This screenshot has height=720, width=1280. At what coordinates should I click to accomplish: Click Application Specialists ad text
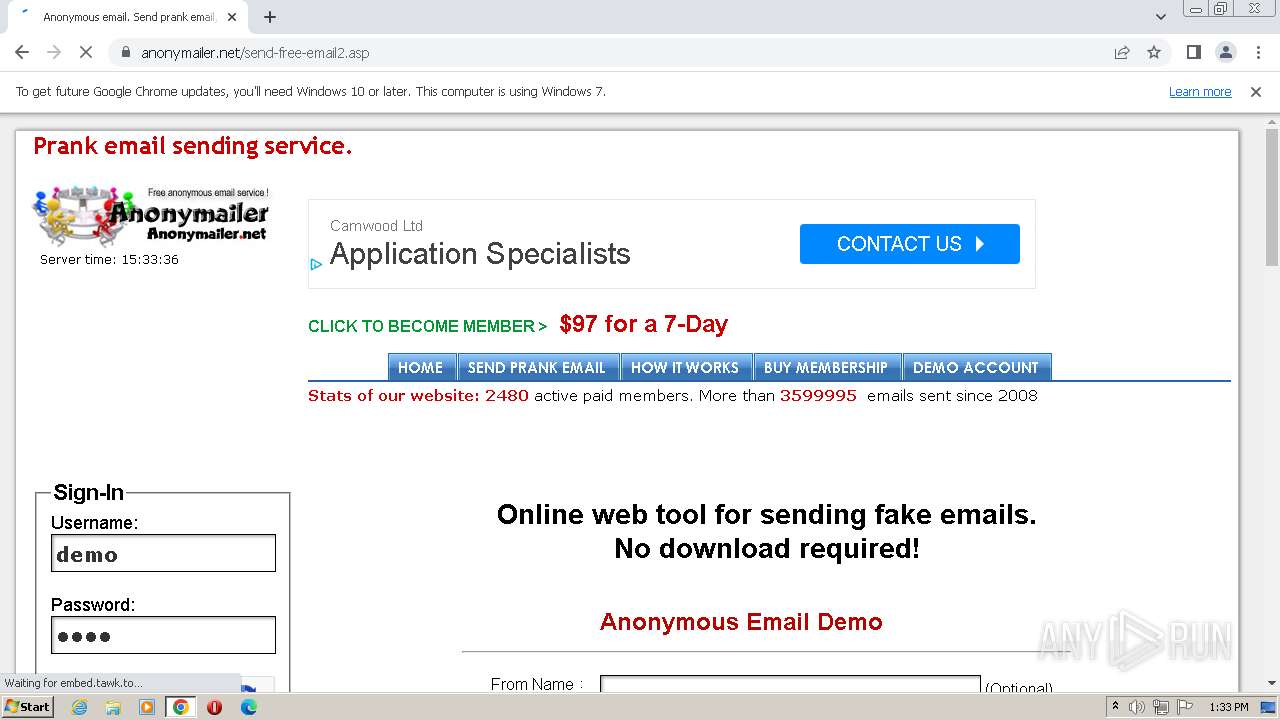coord(480,254)
